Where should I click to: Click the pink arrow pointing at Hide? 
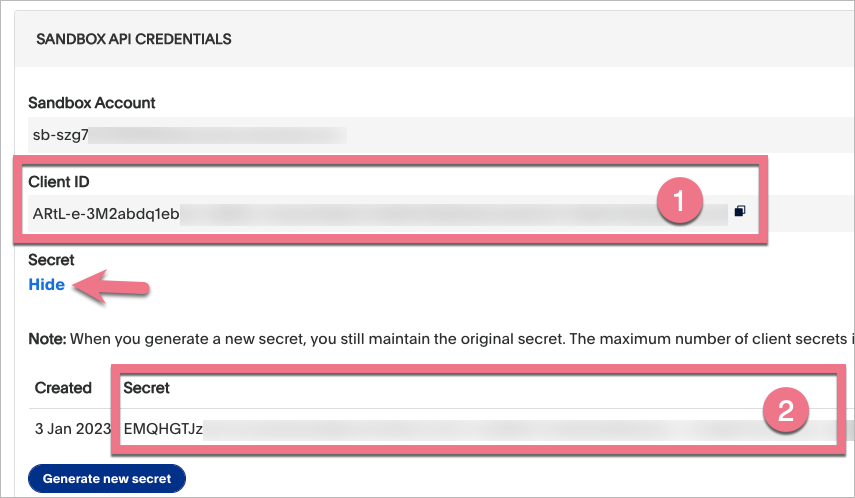point(118,288)
